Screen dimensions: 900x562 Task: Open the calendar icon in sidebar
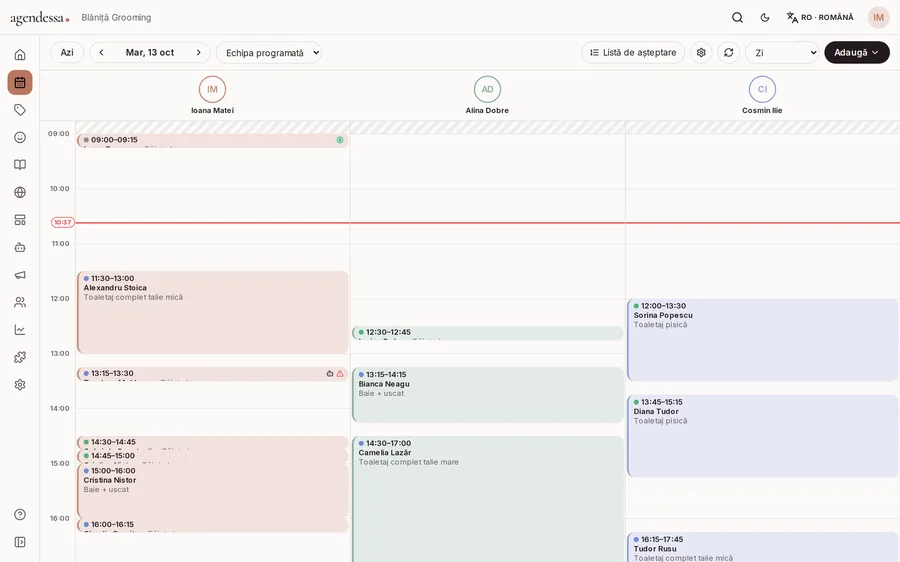(x=20, y=82)
